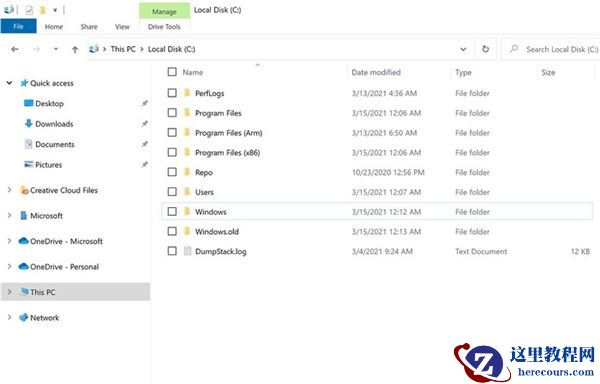Viewport: 600px width, 384px height.
Task: Open the Drive Tools tab
Action: [164, 27]
